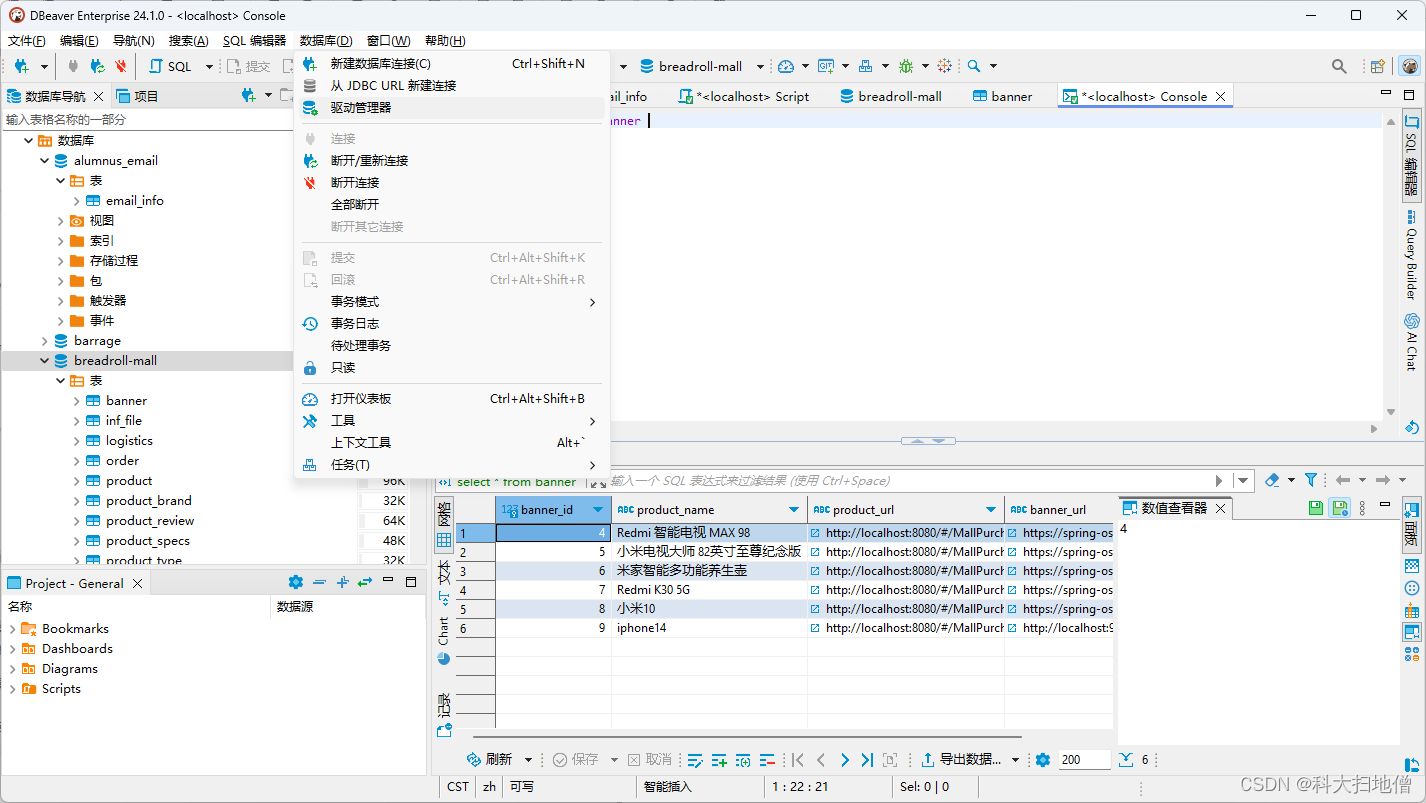The image size is (1426, 803).
Task: Open the banner_id column filter dropdown
Action: click(598, 509)
